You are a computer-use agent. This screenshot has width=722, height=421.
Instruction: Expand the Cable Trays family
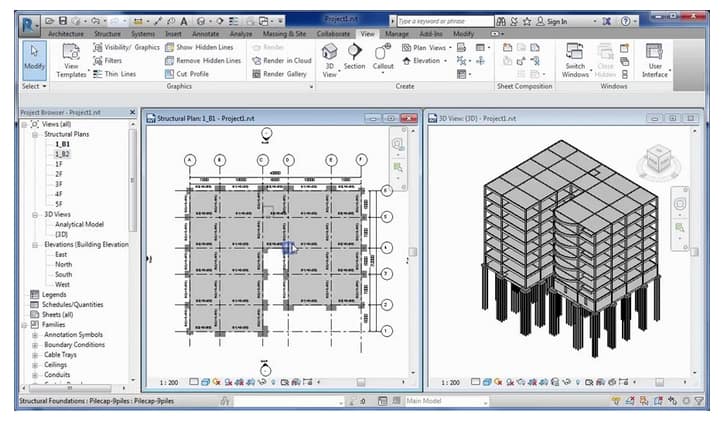point(35,355)
